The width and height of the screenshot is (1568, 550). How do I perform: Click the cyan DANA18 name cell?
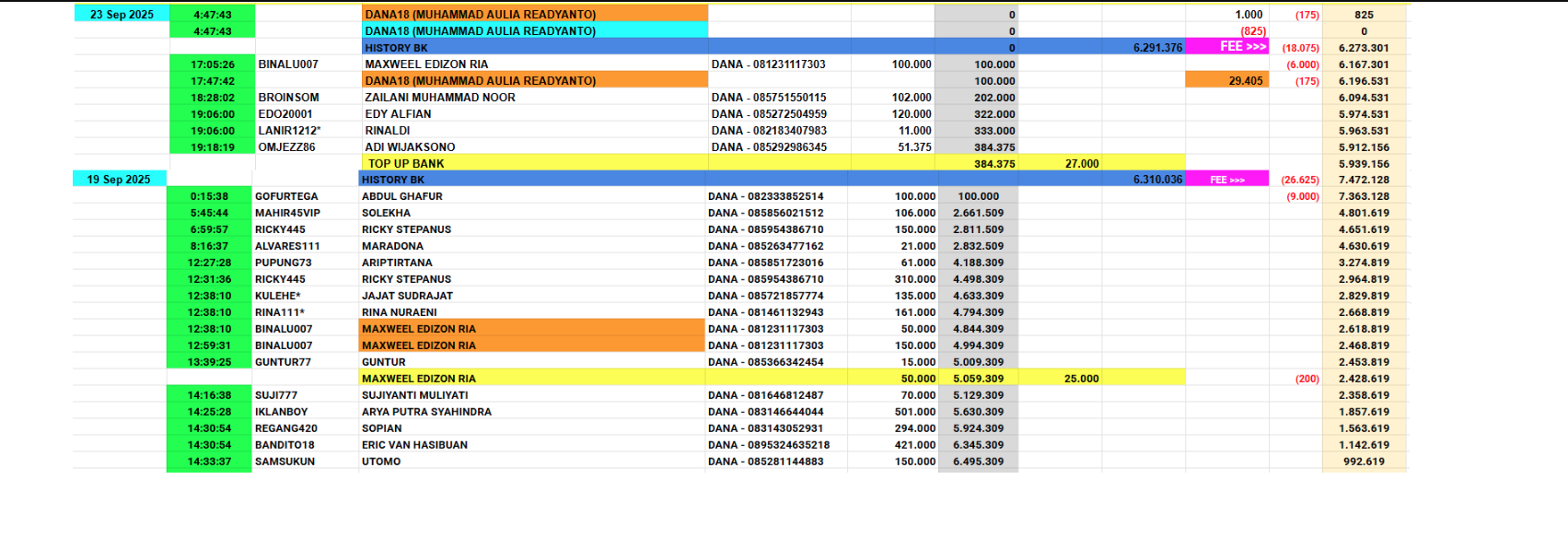click(x=535, y=31)
